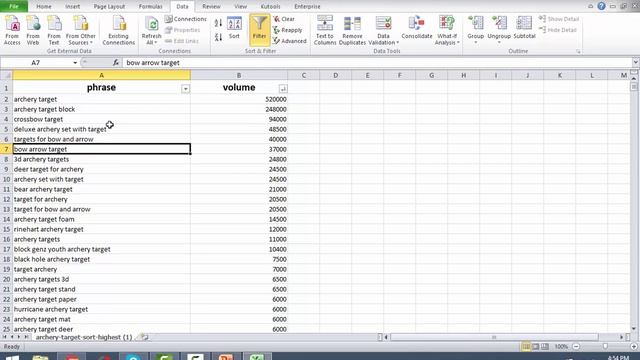Switch to Page Break Preview icon
This screenshot has width=640, height=360.
(545, 347)
